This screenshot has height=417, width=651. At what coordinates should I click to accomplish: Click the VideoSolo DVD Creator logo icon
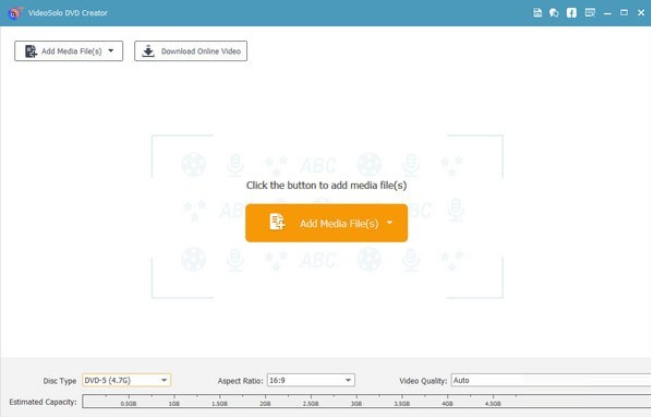pyautogui.click(x=15, y=13)
